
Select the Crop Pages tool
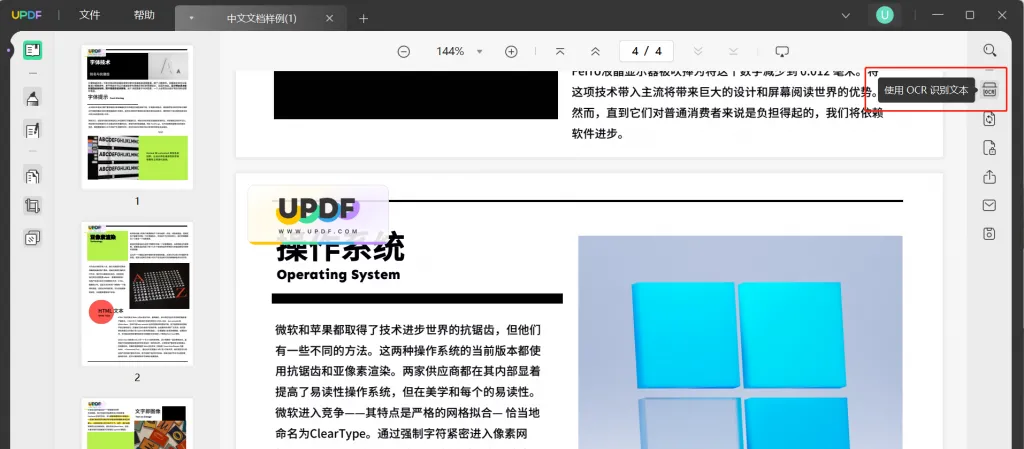pos(33,206)
